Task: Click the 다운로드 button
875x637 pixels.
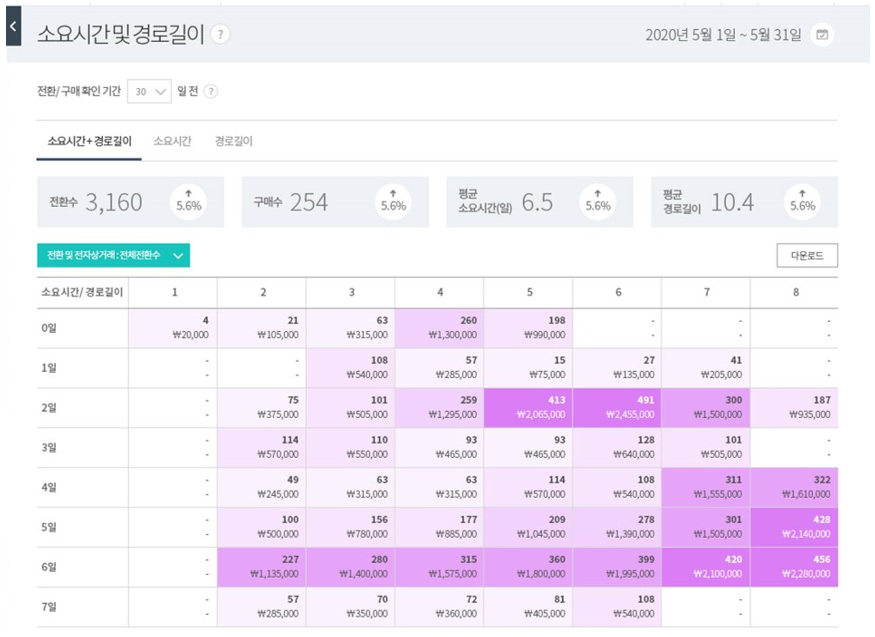Action: point(807,255)
